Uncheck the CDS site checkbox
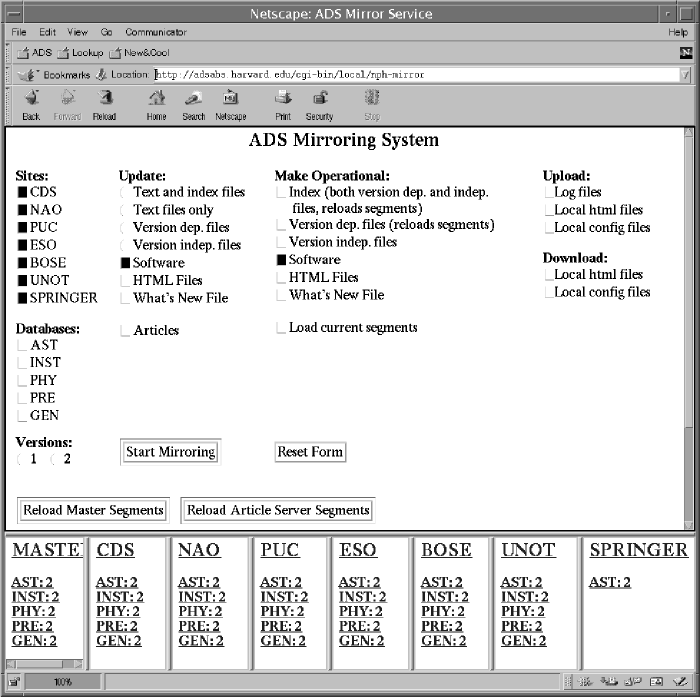 click(23, 192)
